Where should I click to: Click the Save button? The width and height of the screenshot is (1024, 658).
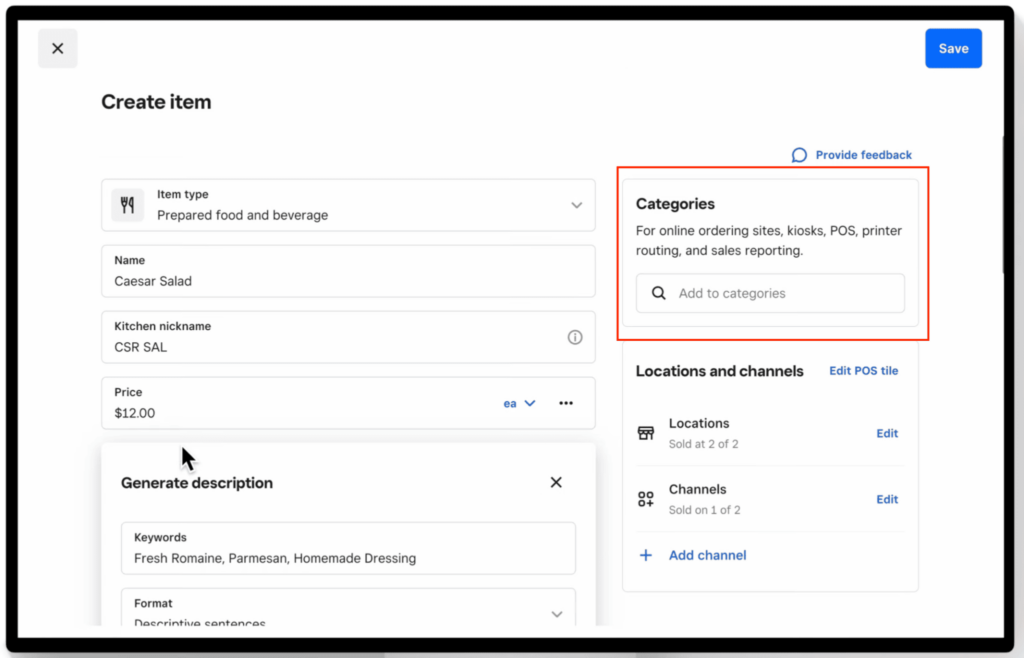pos(952,48)
